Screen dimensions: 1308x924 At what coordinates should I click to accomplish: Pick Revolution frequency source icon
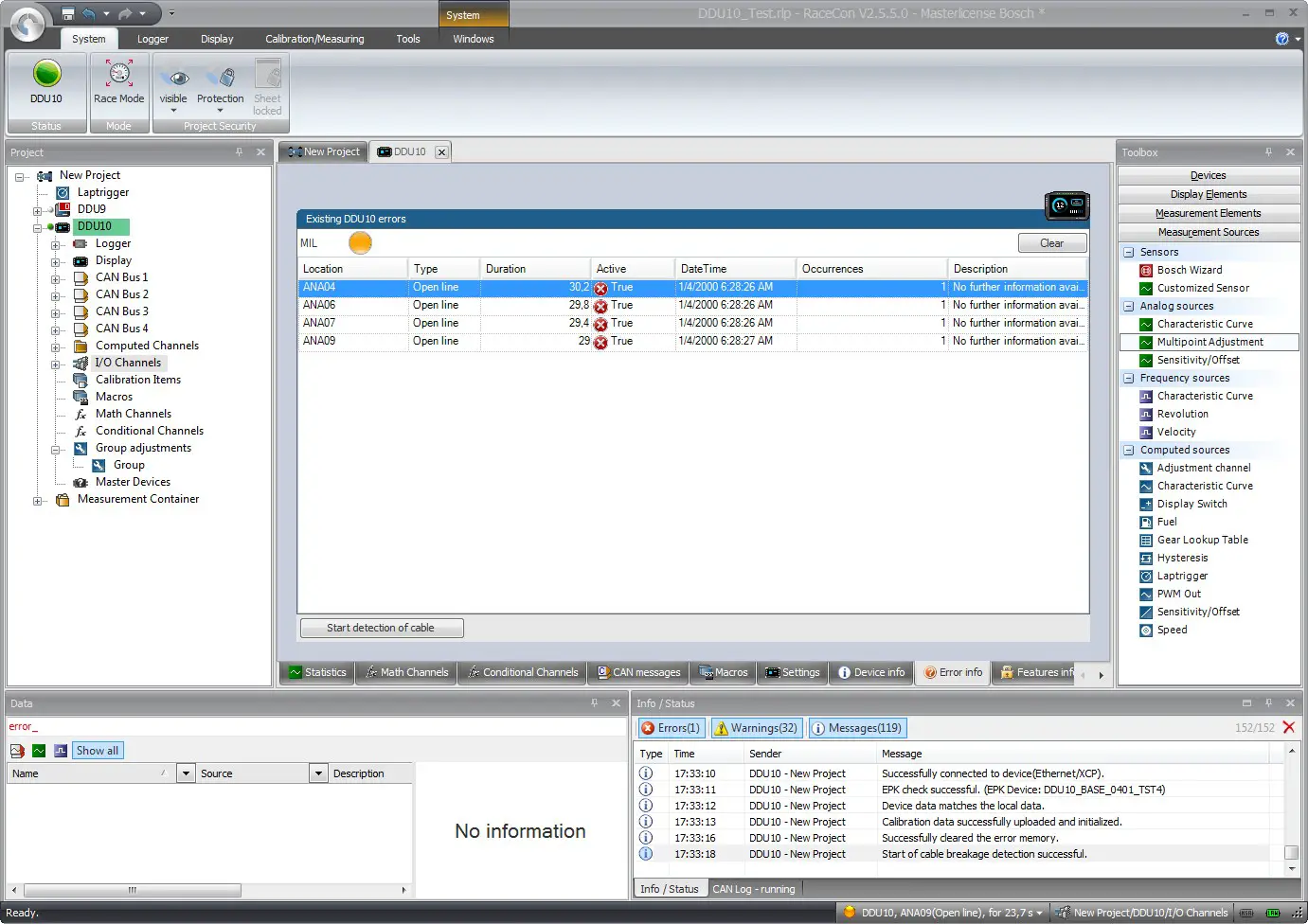[x=1146, y=414]
